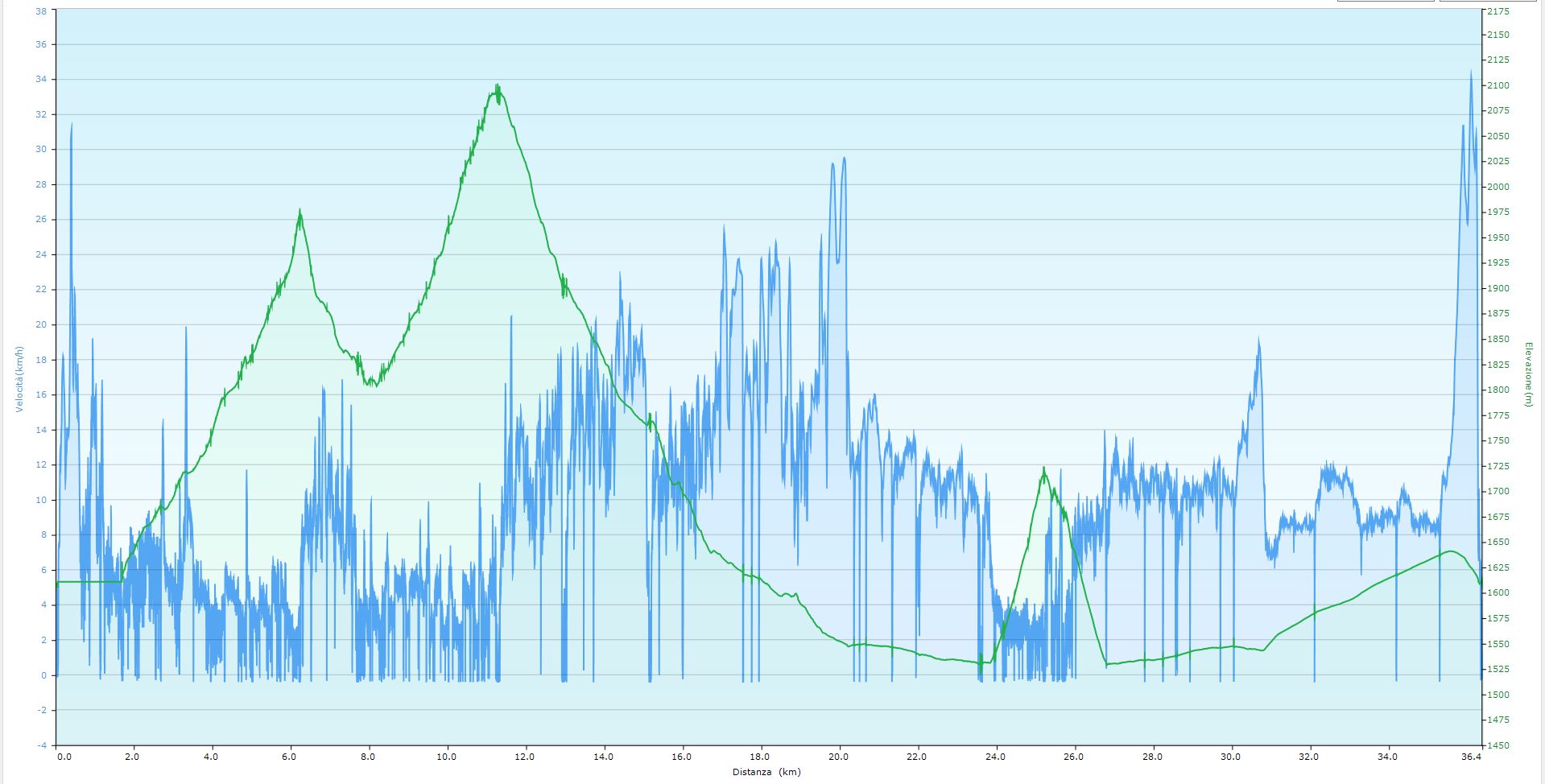This screenshot has width=1545, height=784.
Task: Click the 20 tick on the speed axis
Action: tap(42, 325)
